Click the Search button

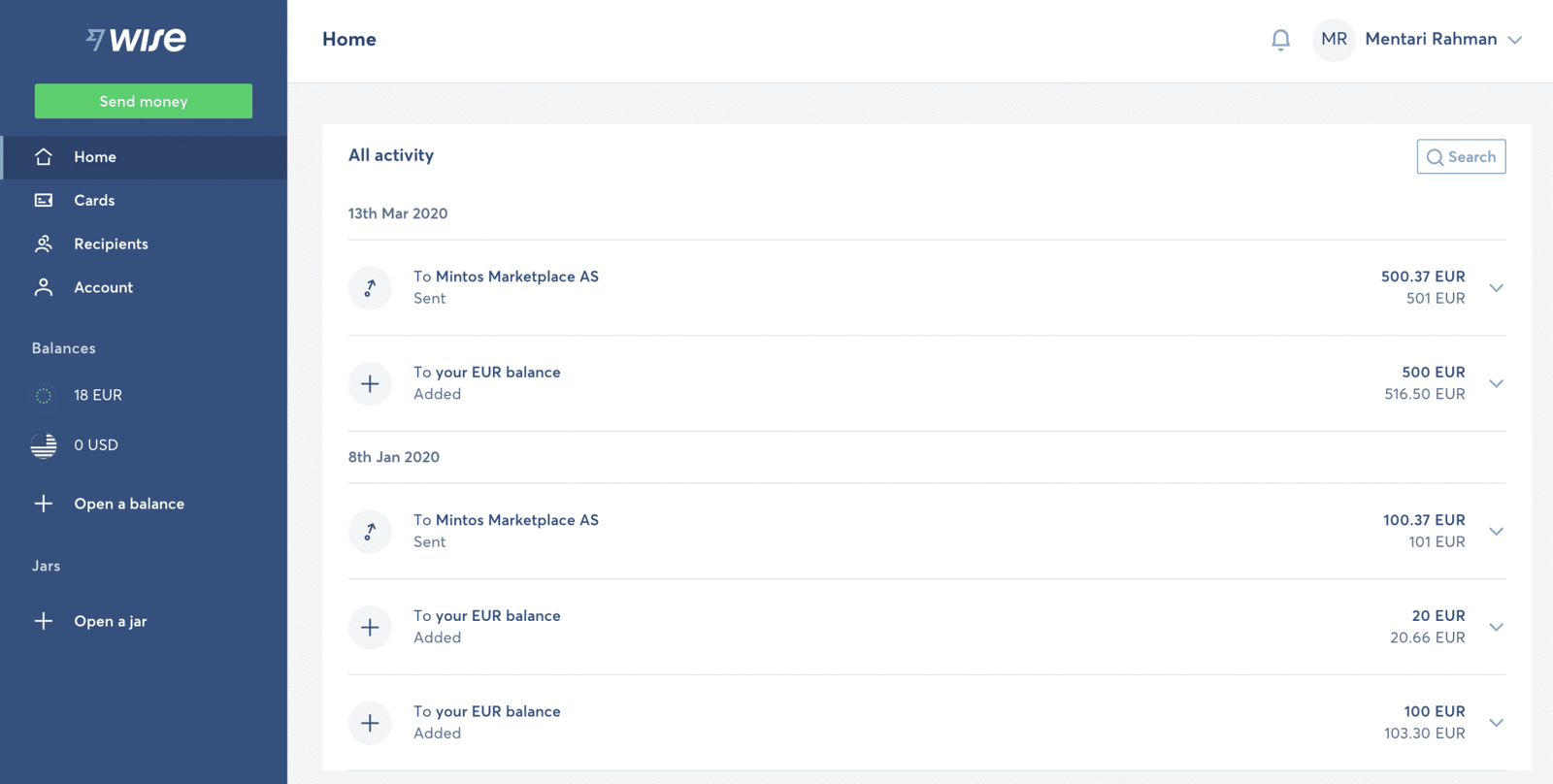click(x=1461, y=157)
